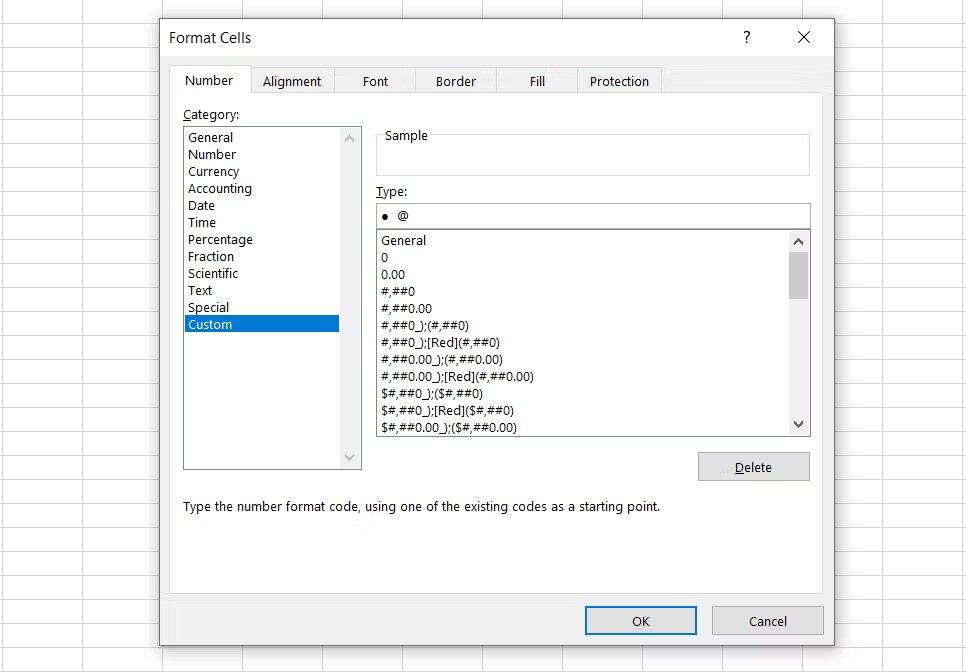Switch to the Border tab
Viewport: 966px width, 672px height.
tap(455, 81)
